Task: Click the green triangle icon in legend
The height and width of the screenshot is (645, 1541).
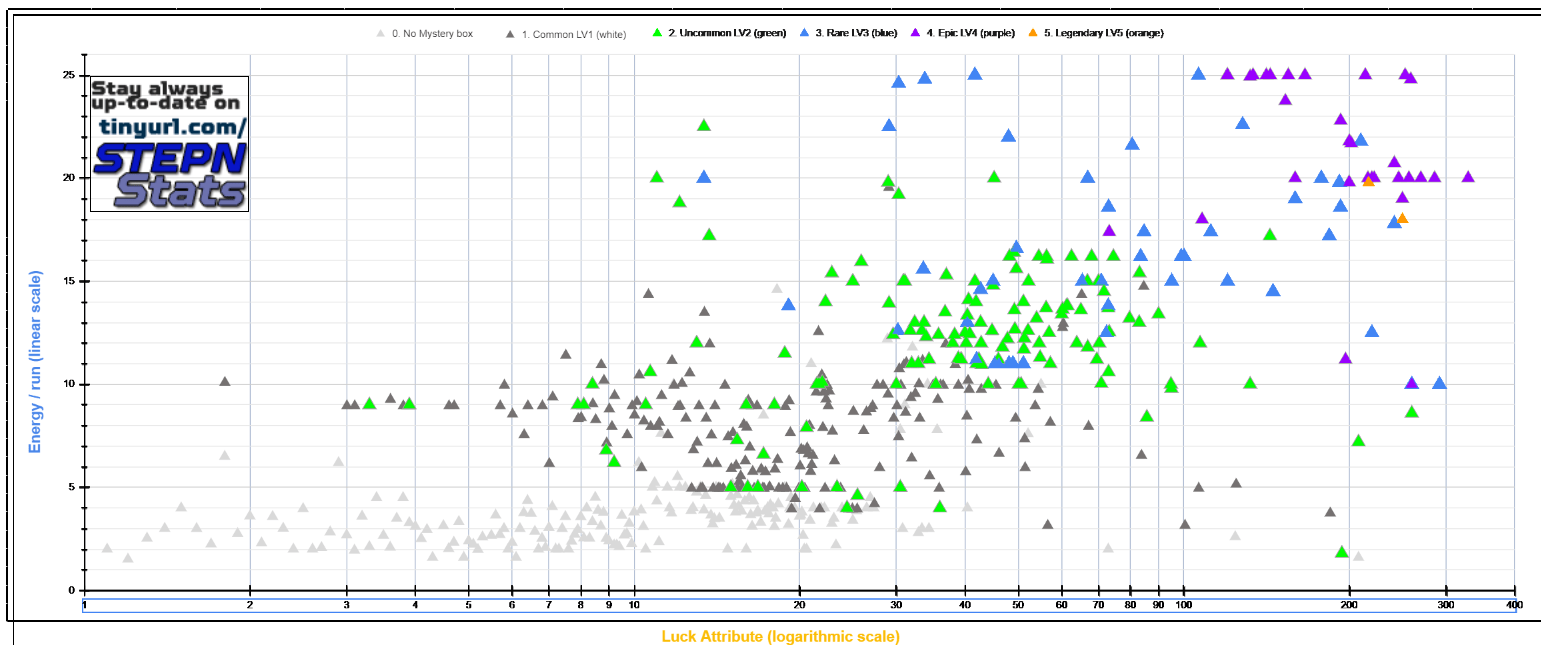Action: 657,34
